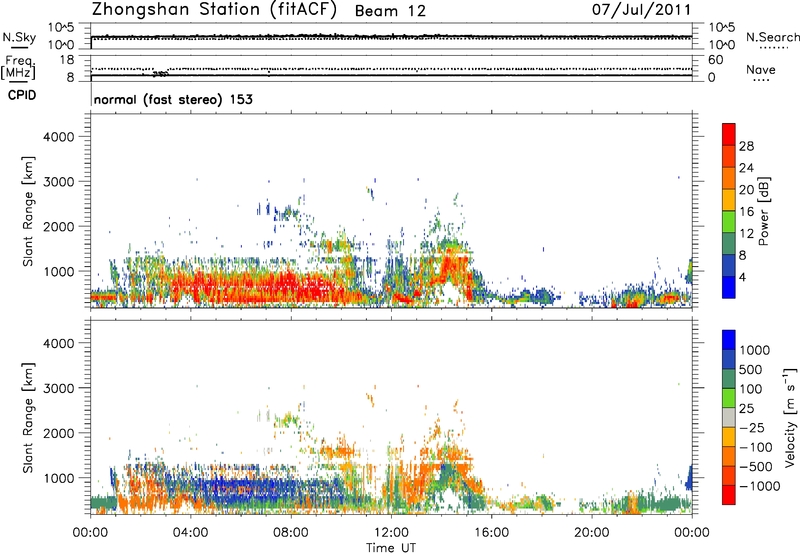Click Slant Range [km] label of velocity panel
Screen dimensions: 800x554
coord(28,418)
